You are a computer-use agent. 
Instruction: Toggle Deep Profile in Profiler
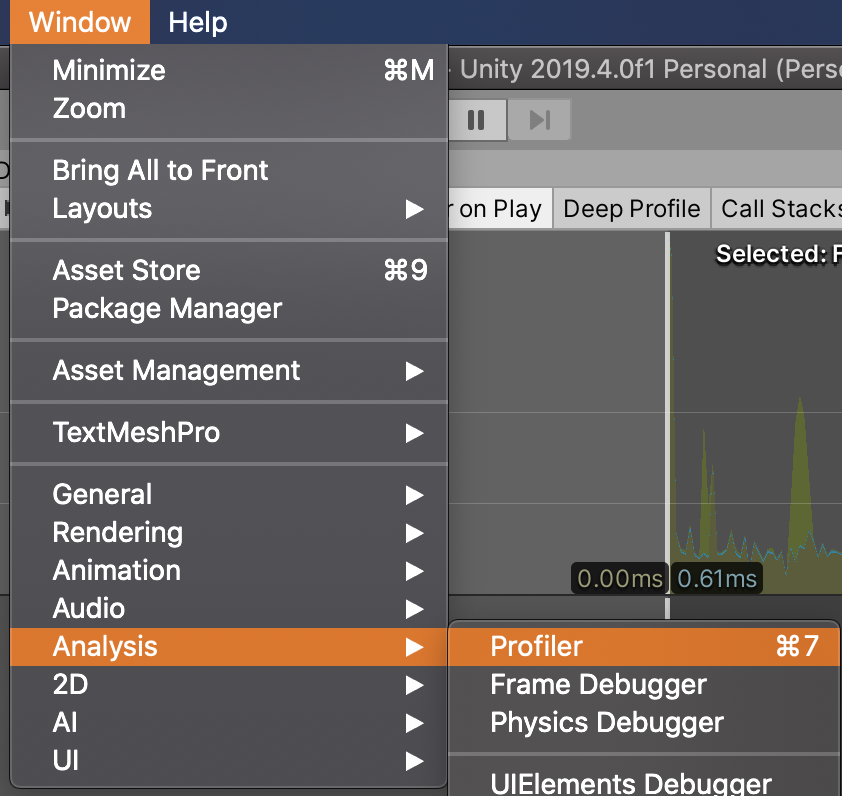click(x=632, y=208)
